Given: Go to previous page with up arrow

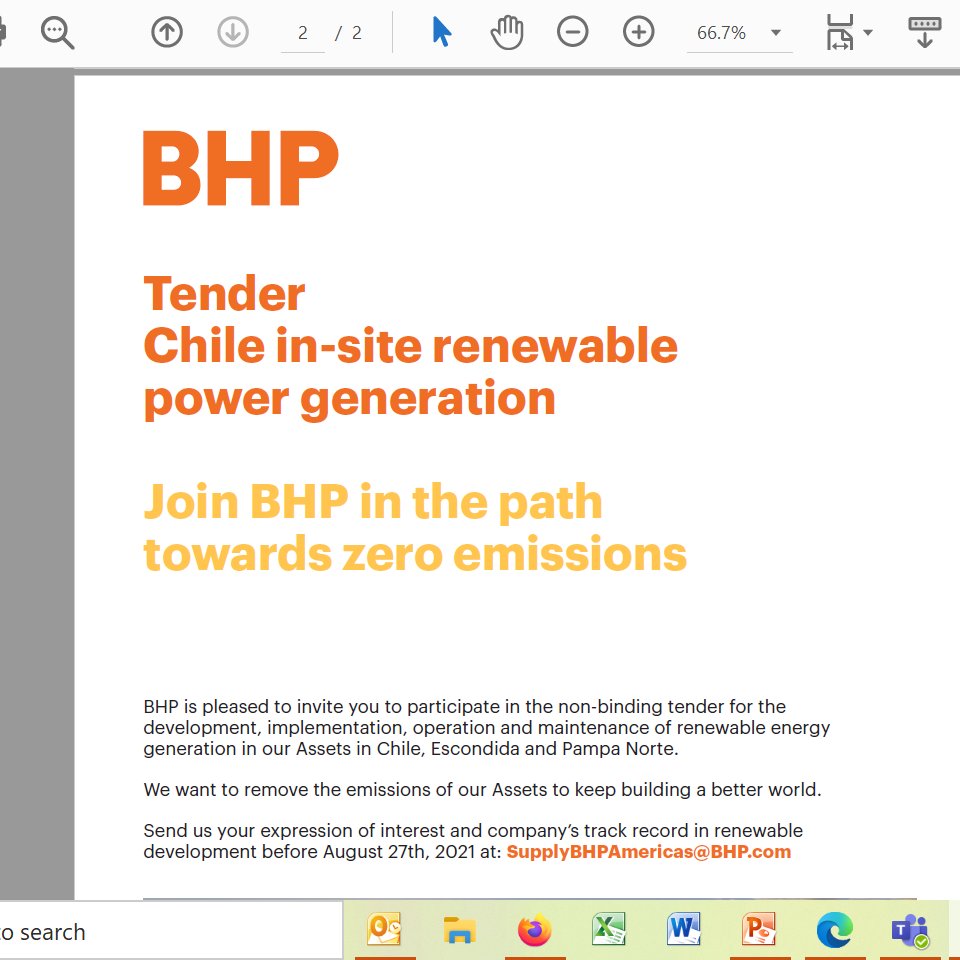Looking at the screenshot, I should 167,32.
